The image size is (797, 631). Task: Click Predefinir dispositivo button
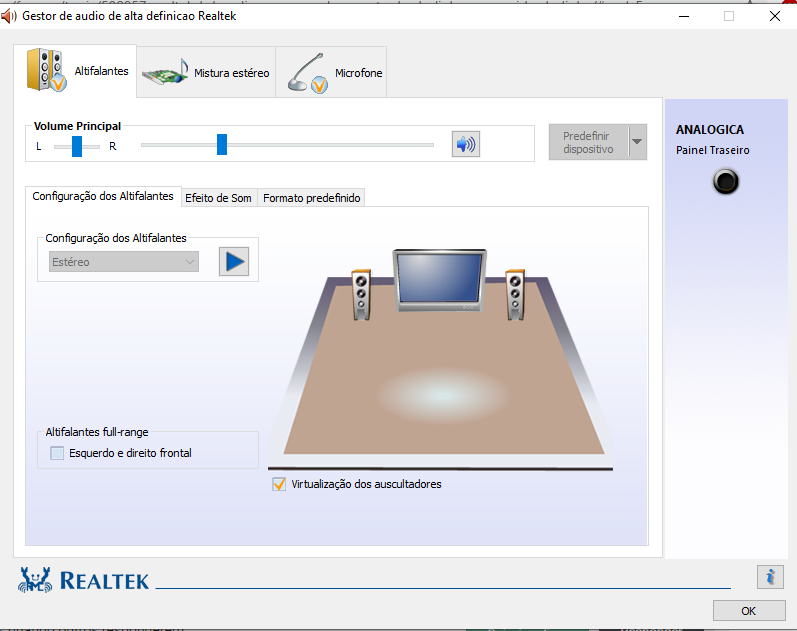coord(589,142)
